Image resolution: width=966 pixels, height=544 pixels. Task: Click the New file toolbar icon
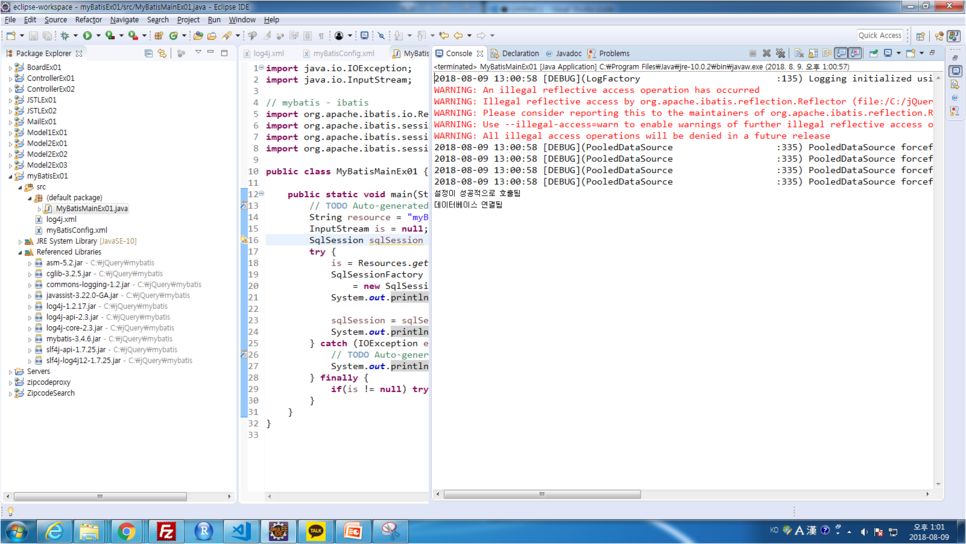click(x=11, y=36)
